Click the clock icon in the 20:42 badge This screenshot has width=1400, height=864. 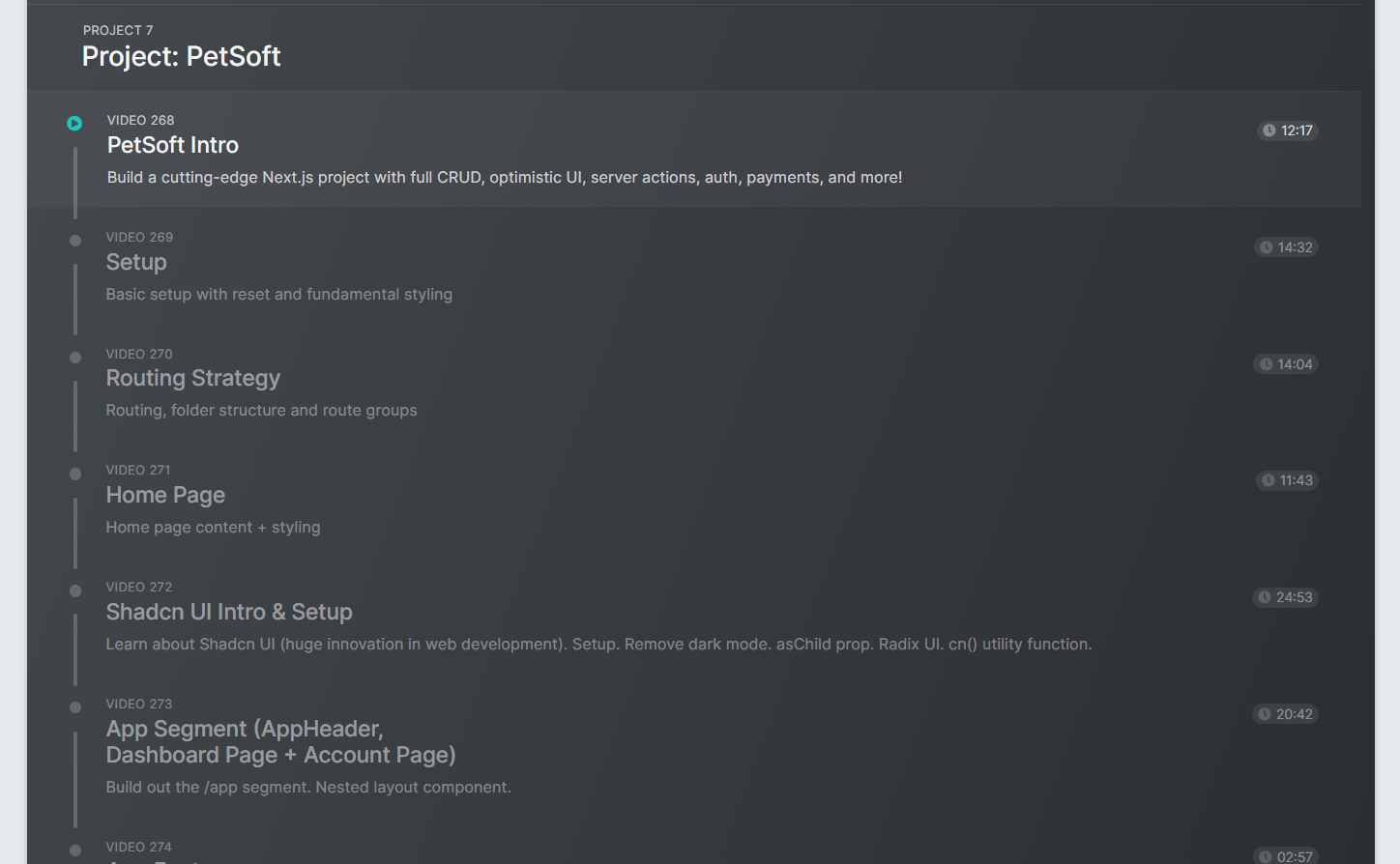[1265, 714]
